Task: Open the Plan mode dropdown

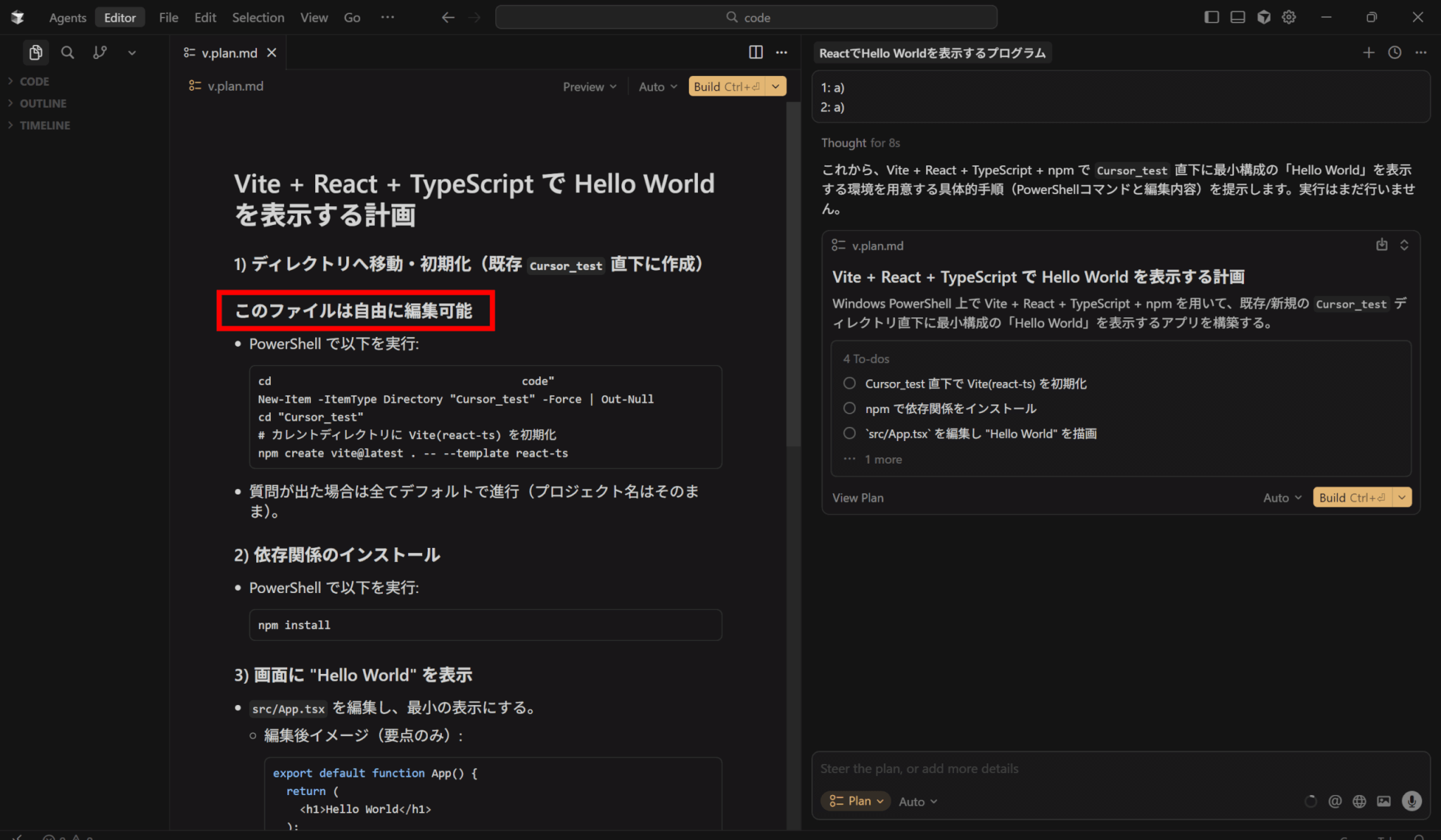Action: 856,801
